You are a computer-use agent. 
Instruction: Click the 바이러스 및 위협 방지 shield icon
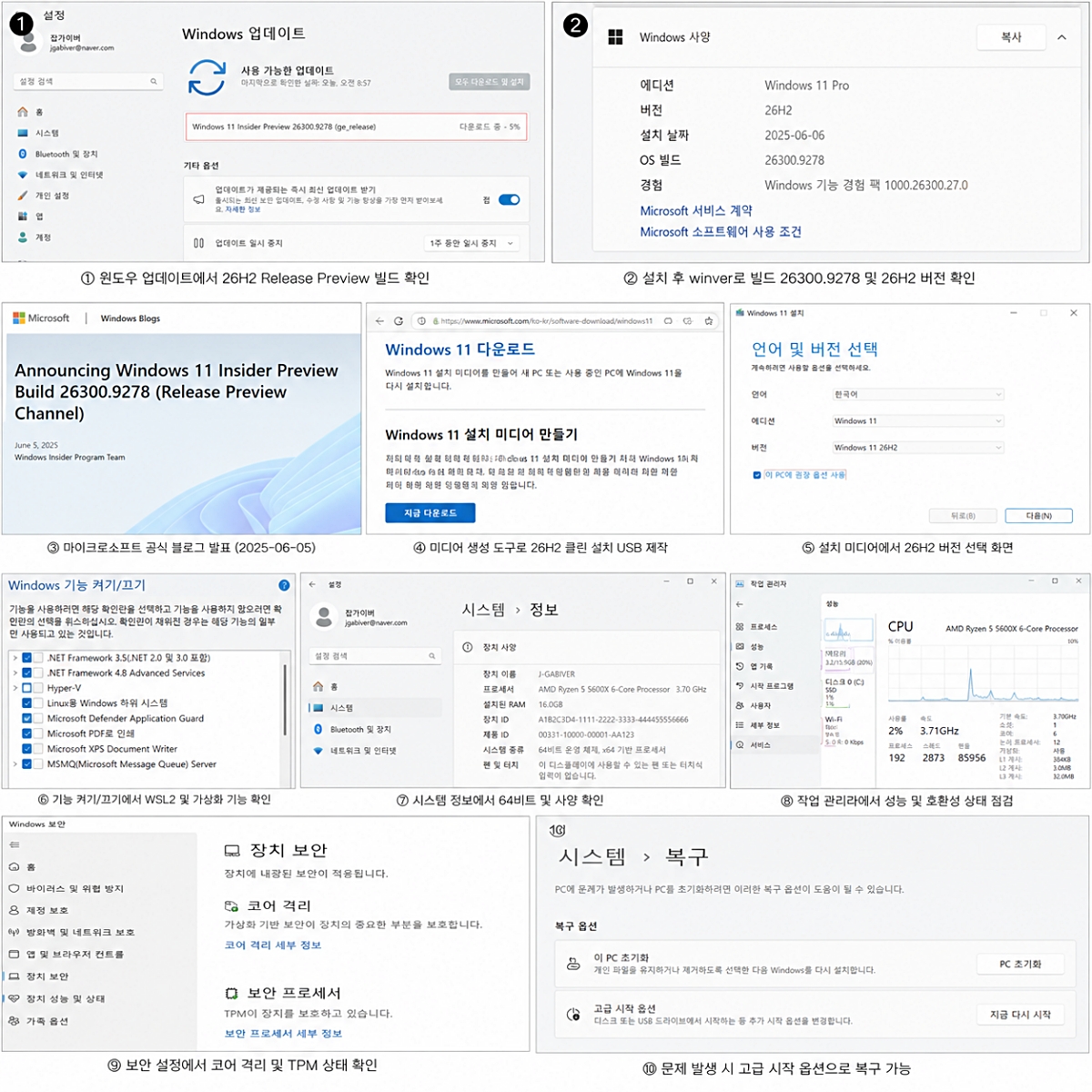click(x=14, y=888)
